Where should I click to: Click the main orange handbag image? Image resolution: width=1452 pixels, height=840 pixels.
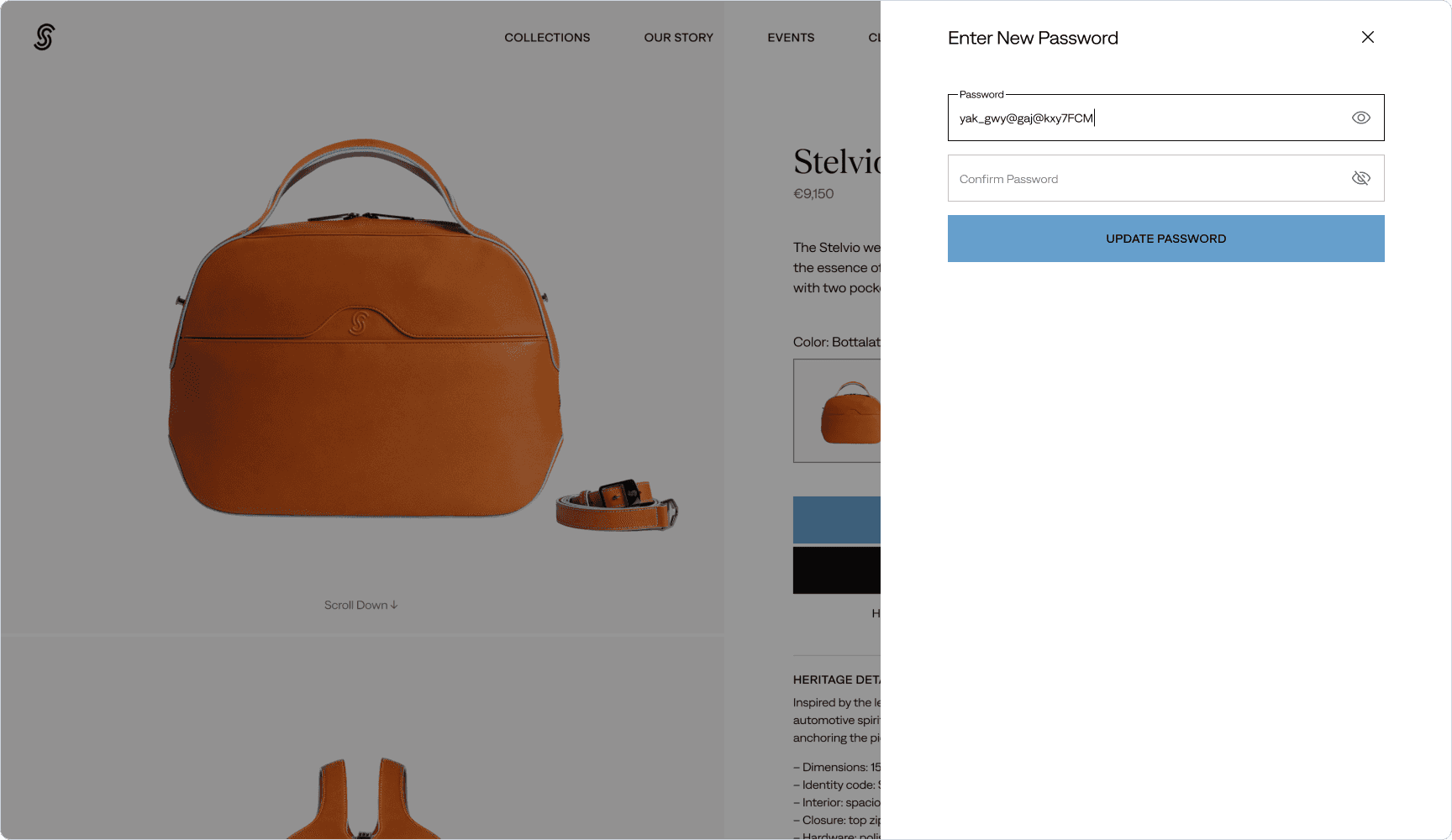(x=366, y=328)
